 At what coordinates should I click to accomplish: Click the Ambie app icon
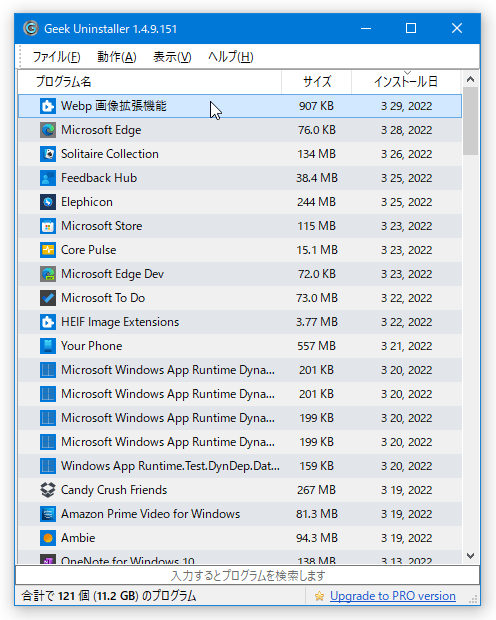point(48,538)
